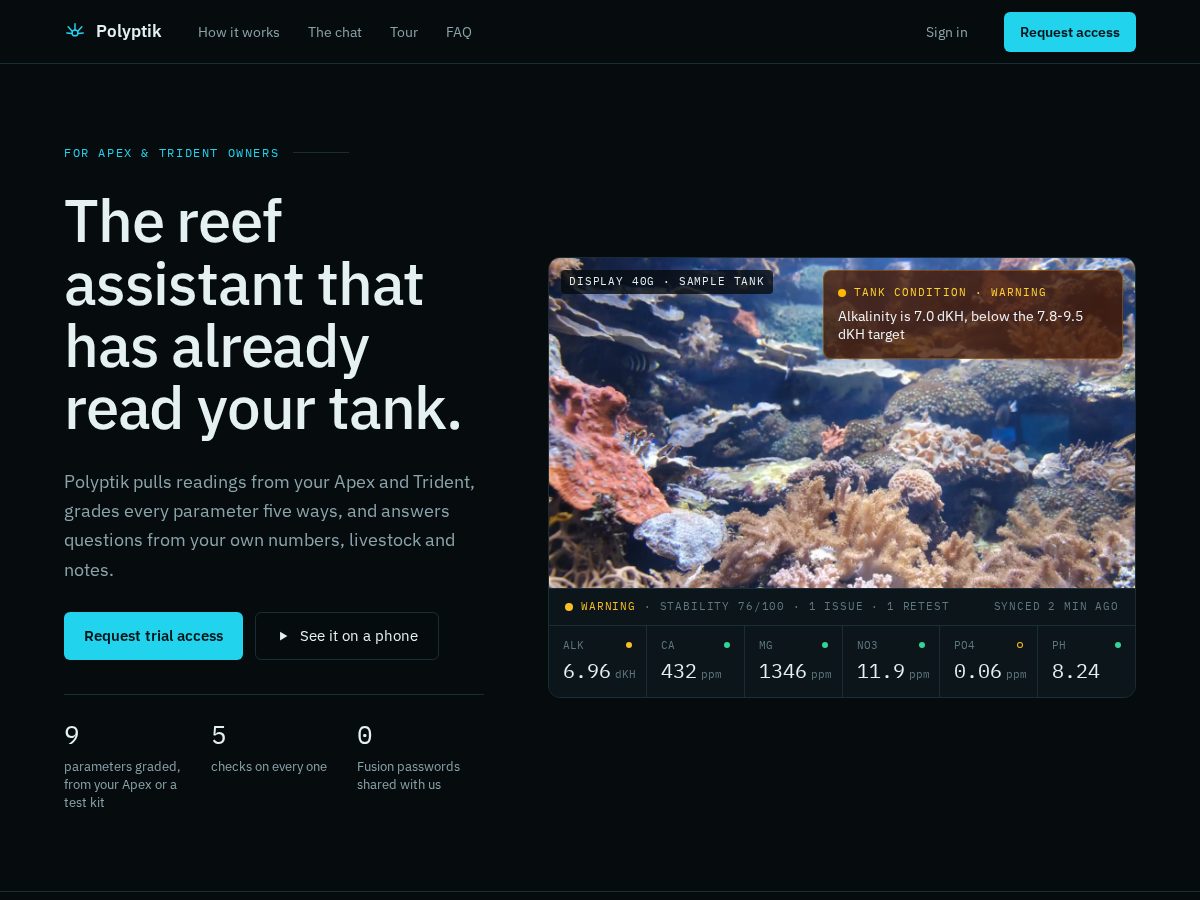The width and height of the screenshot is (1200, 900).
Task: Click the 9 parameters graded stat
Action: coord(123,766)
